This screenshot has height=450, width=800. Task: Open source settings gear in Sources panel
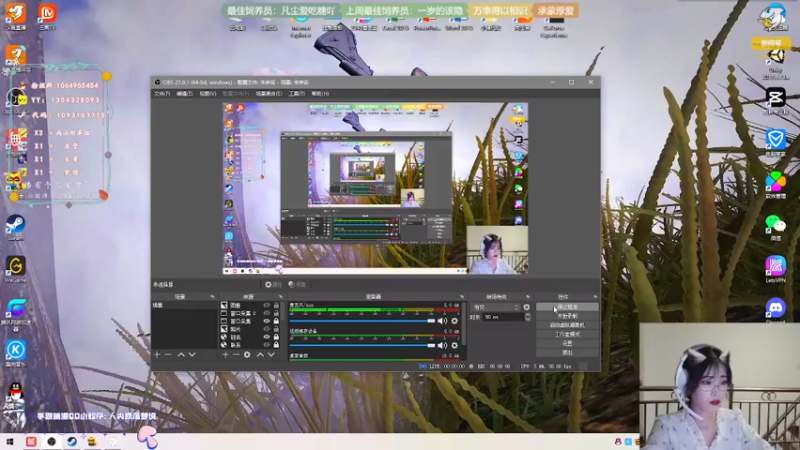tap(247, 355)
